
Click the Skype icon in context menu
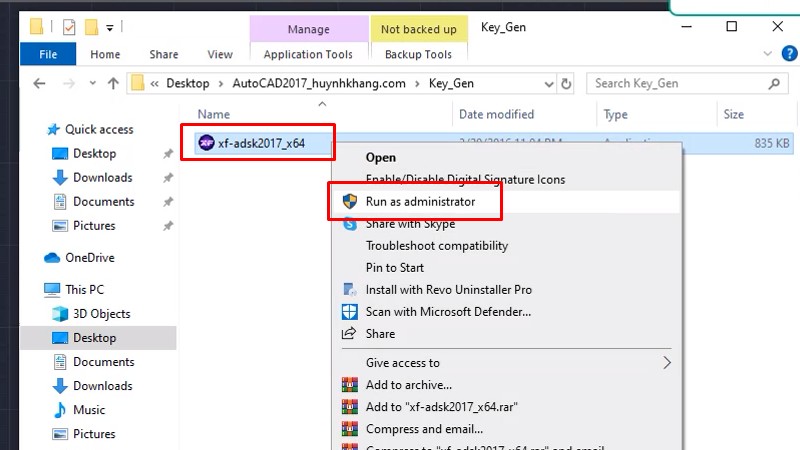(x=350, y=224)
